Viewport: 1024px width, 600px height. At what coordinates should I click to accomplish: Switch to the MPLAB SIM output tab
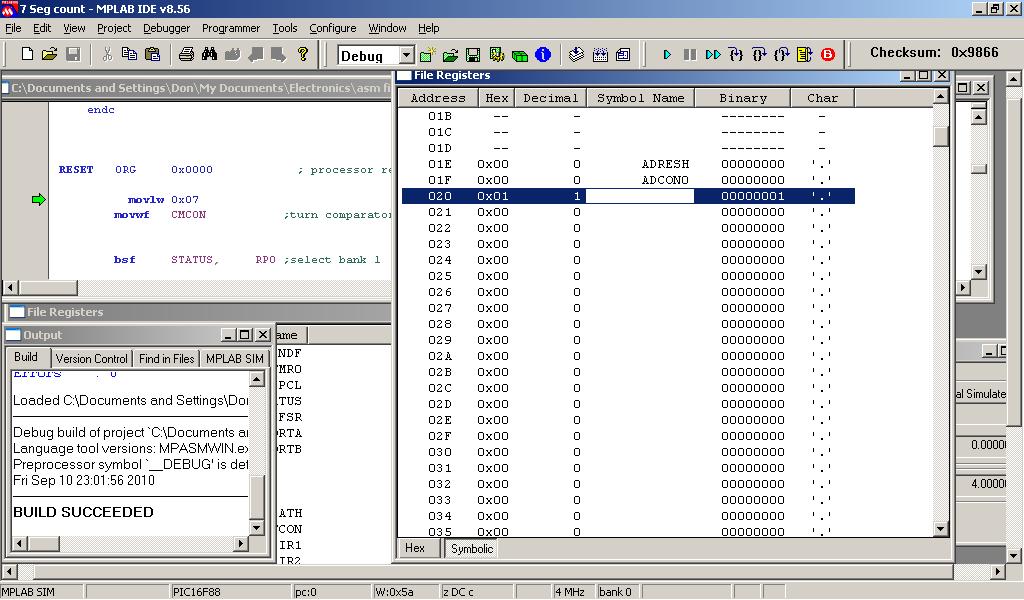click(x=234, y=358)
